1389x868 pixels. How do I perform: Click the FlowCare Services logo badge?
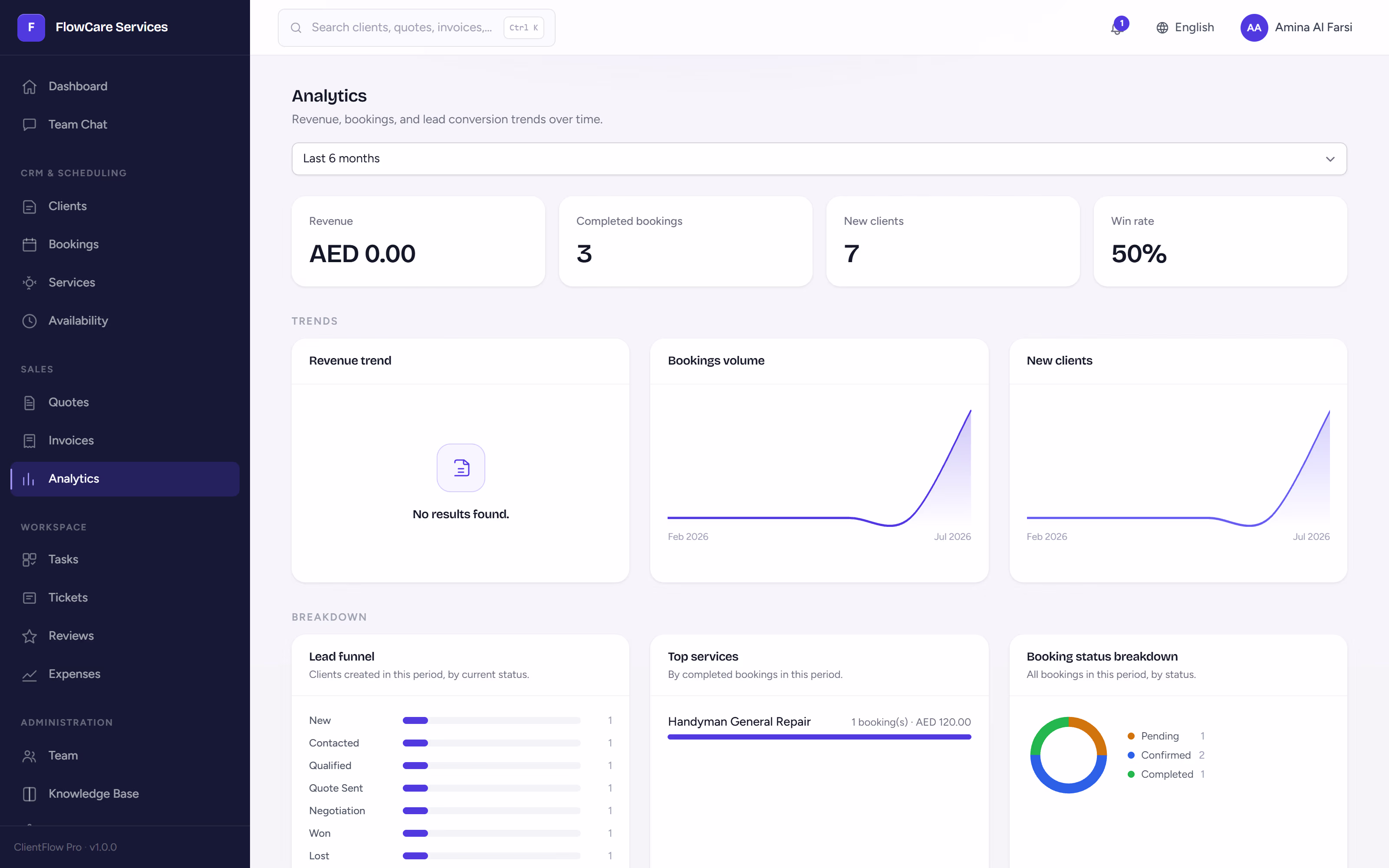[x=31, y=27]
